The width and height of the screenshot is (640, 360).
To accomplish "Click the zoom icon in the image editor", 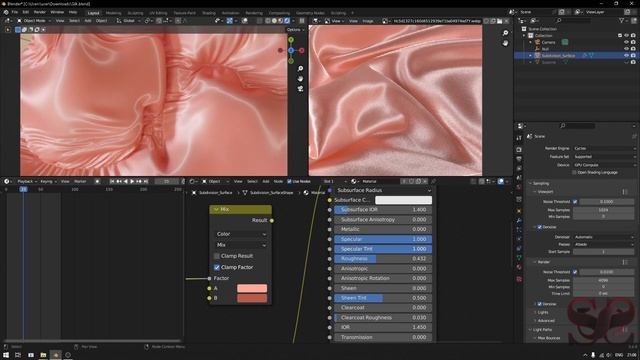I will pyautogui.click(x=505, y=33).
